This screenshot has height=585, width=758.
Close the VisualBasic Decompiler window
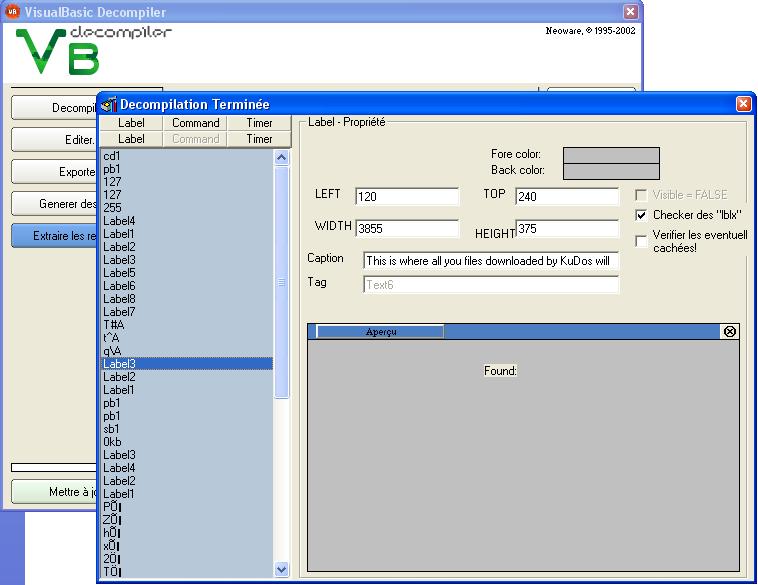click(x=630, y=12)
